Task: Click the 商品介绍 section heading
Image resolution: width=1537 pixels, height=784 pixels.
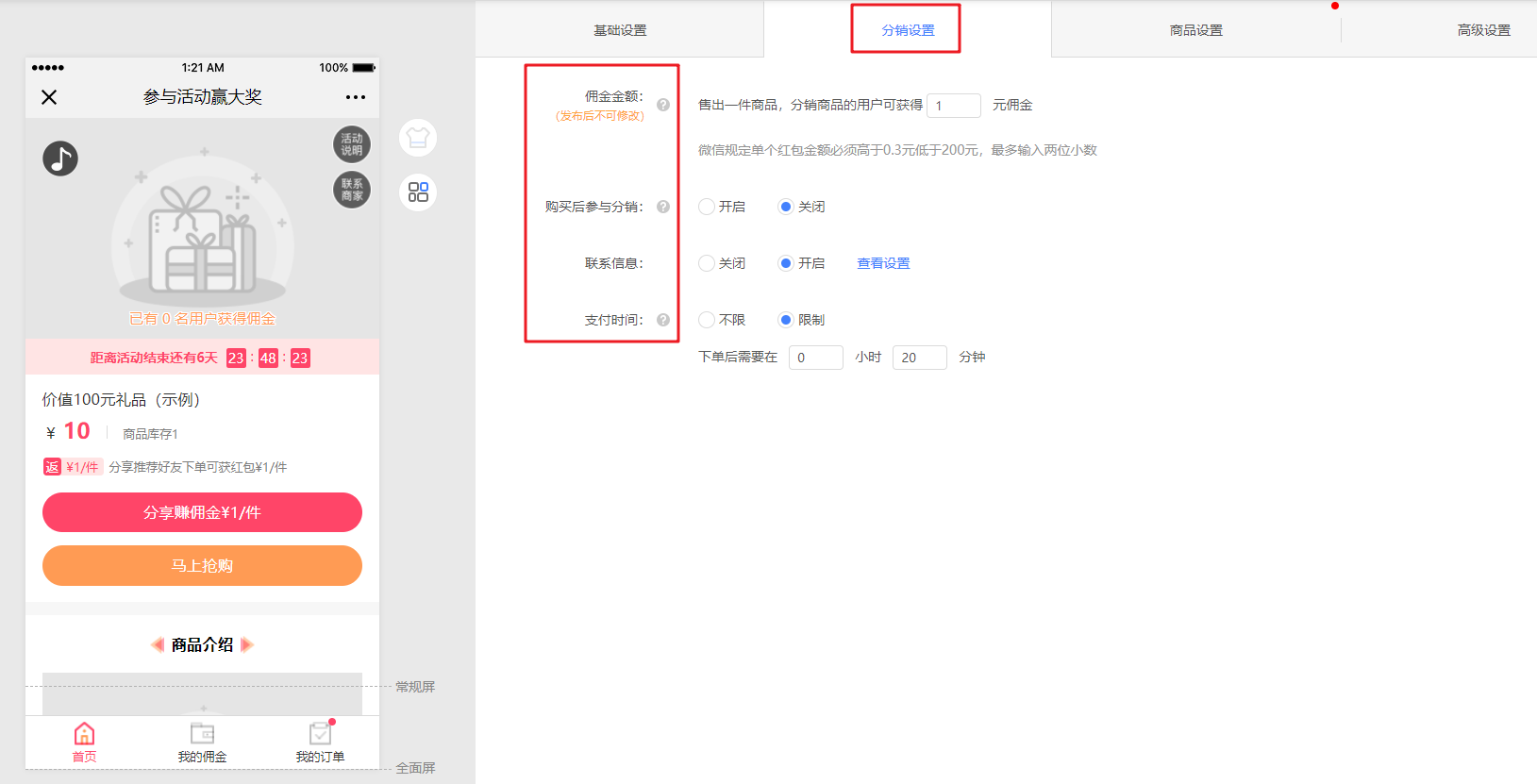Action: [x=202, y=645]
